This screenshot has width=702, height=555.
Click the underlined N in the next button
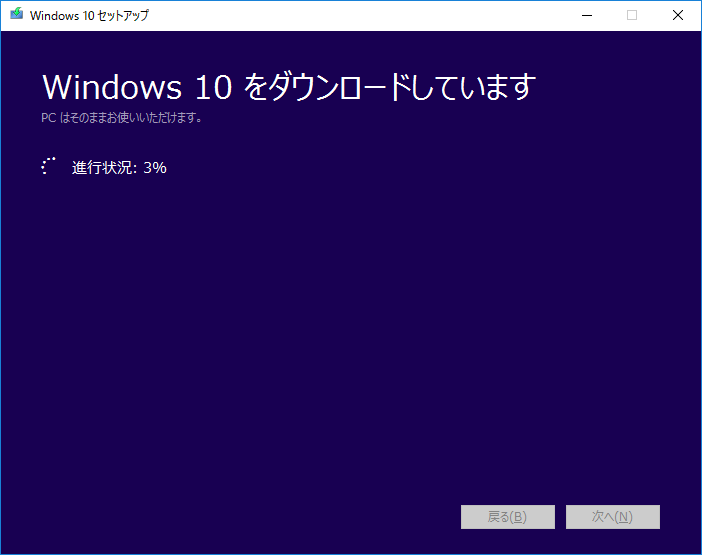pos(623,517)
